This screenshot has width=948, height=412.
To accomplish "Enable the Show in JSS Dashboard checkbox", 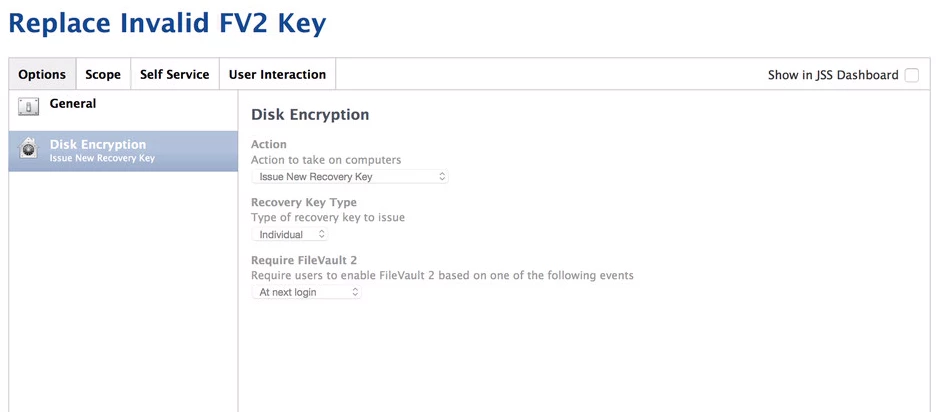I will pos(912,75).
